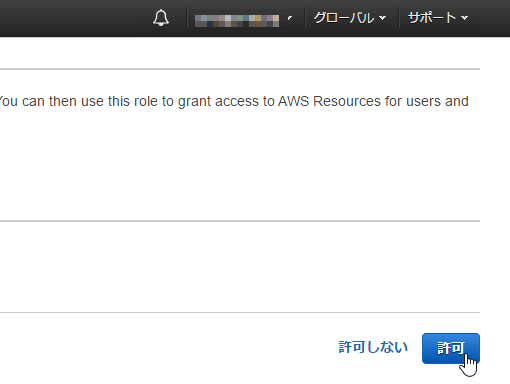
Task: Click the 許可しない link
Action: (x=373, y=347)
